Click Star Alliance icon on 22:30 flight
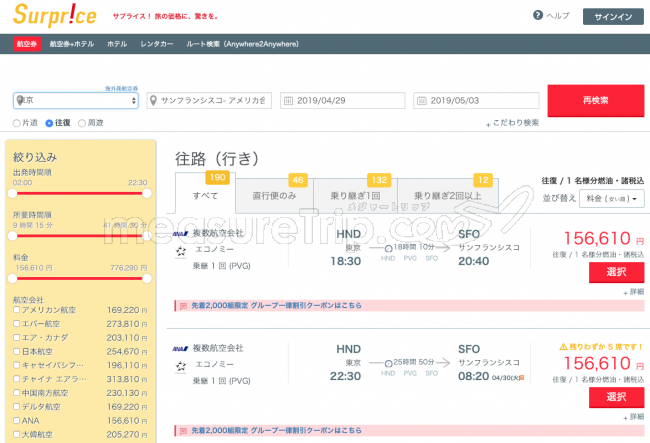 181,366
